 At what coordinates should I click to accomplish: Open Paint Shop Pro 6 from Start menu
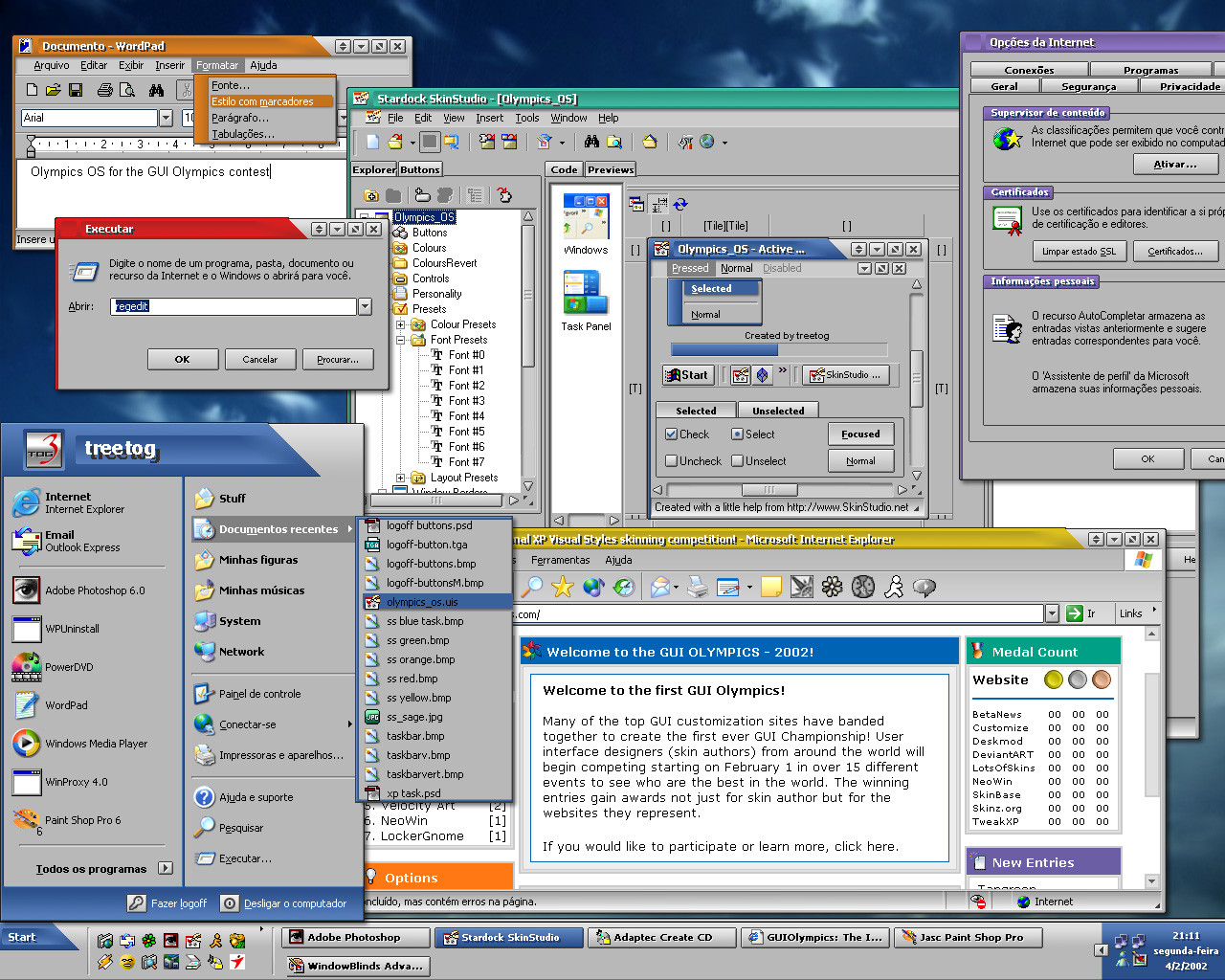94,820
